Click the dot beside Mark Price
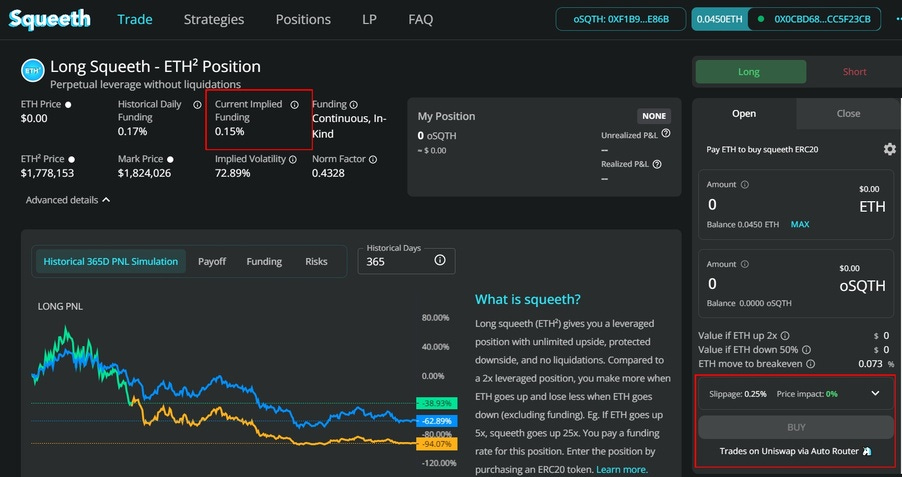Screen dimensions: 902x477 [170, 159]
